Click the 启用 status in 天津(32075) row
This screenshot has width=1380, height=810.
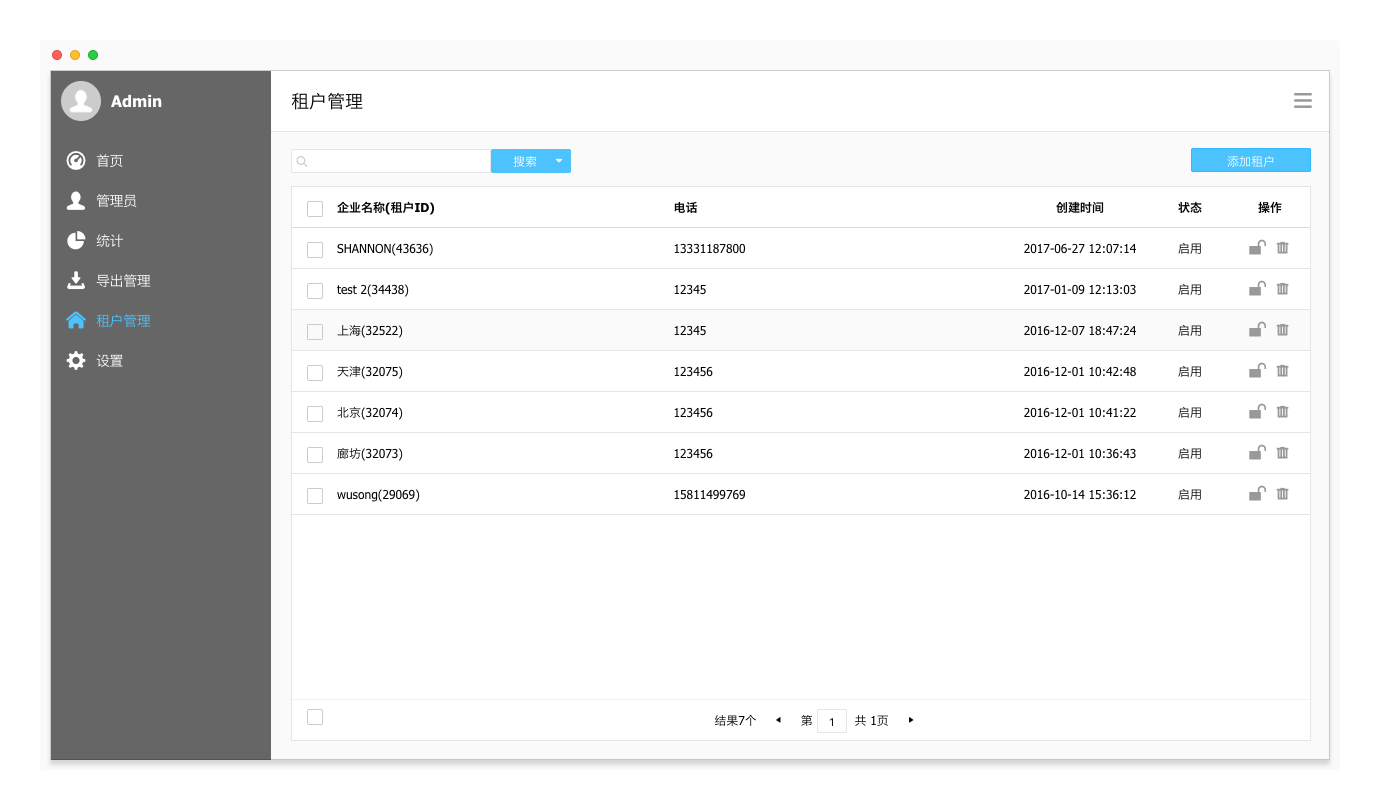1190,372
